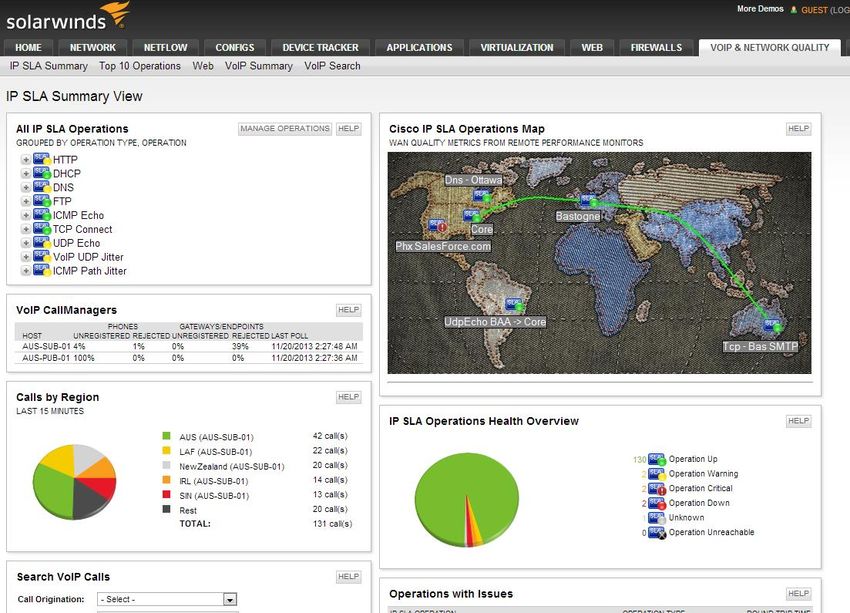Click the red SIN legend swatch
This screenshot has width=850, height=613.
coord(166,494)
